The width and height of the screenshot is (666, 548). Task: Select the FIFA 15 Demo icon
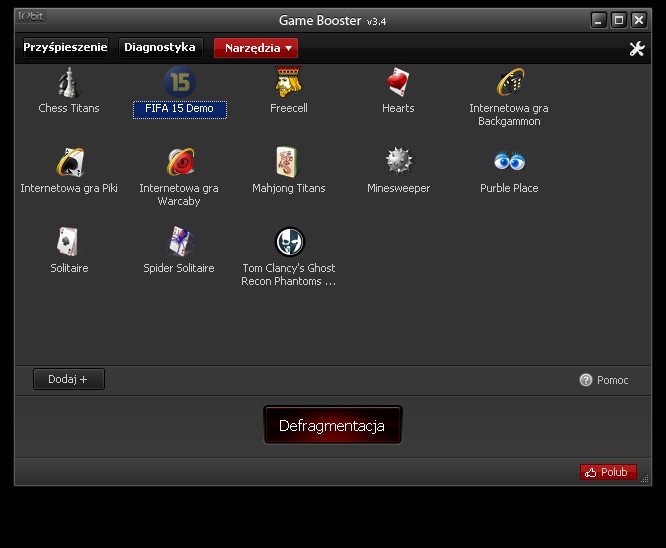click(x=180, y=82)
